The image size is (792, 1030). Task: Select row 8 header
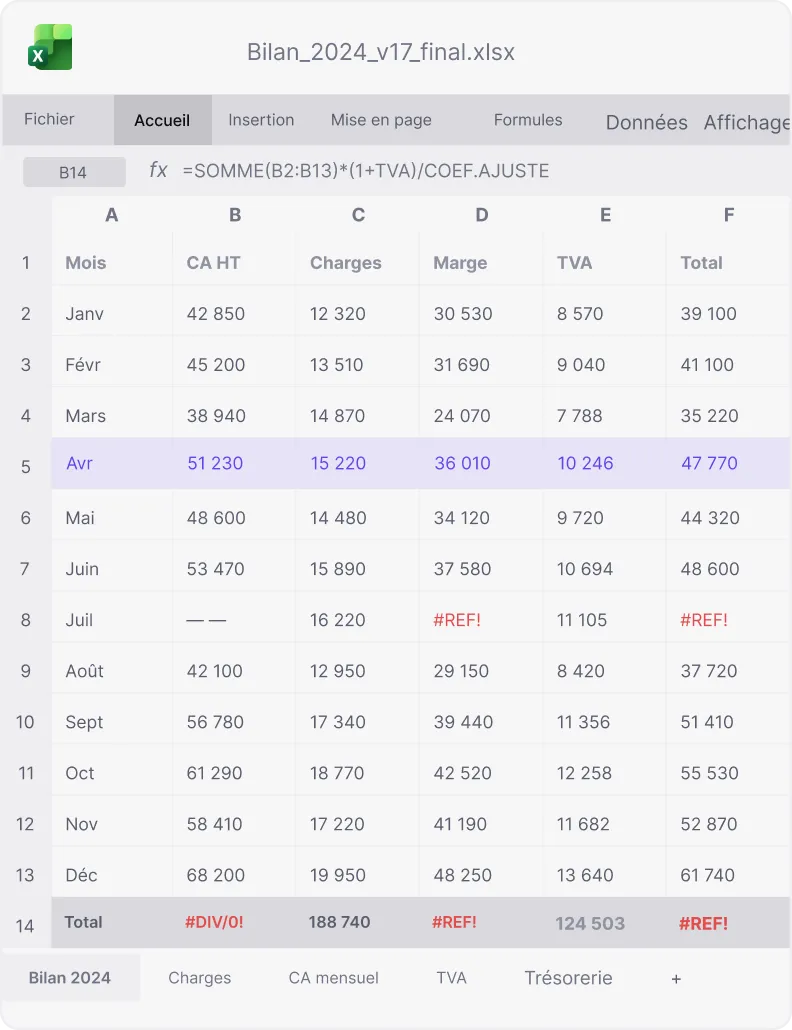click(26, 620)
